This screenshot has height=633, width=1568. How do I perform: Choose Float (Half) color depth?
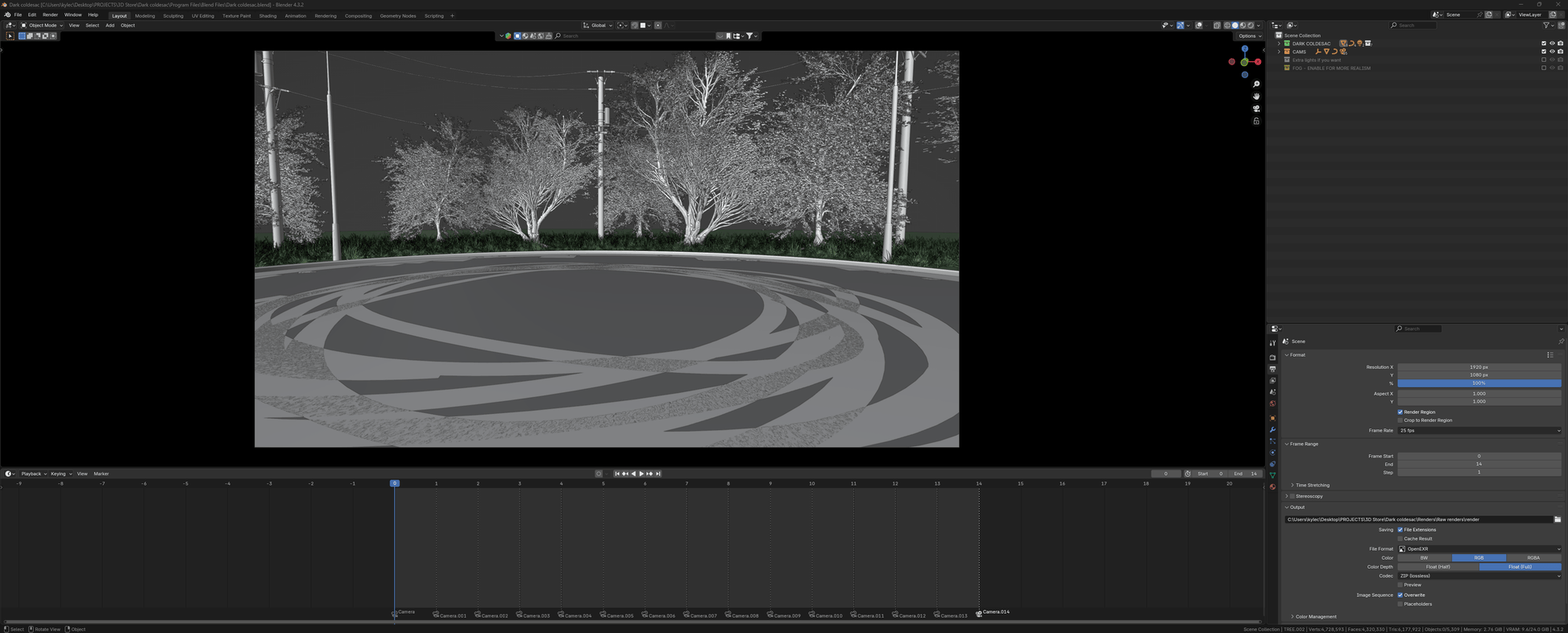pos(1437,566)
